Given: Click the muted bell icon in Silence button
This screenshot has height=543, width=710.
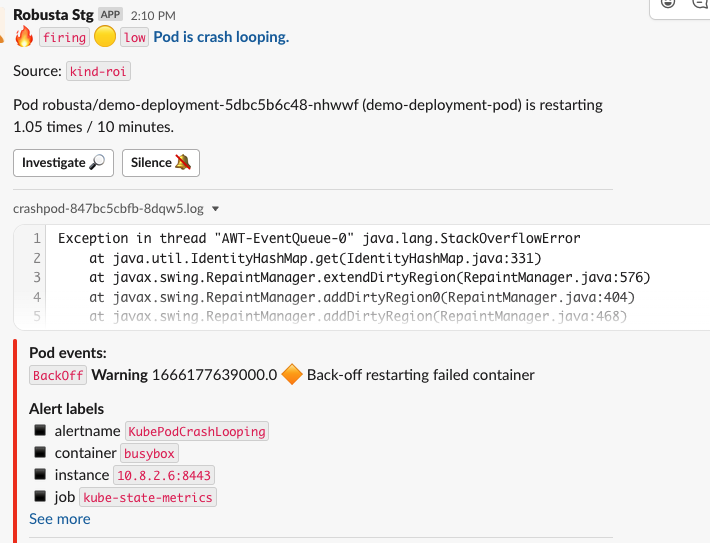Looking at the screenshot, I should coord(183,162).
